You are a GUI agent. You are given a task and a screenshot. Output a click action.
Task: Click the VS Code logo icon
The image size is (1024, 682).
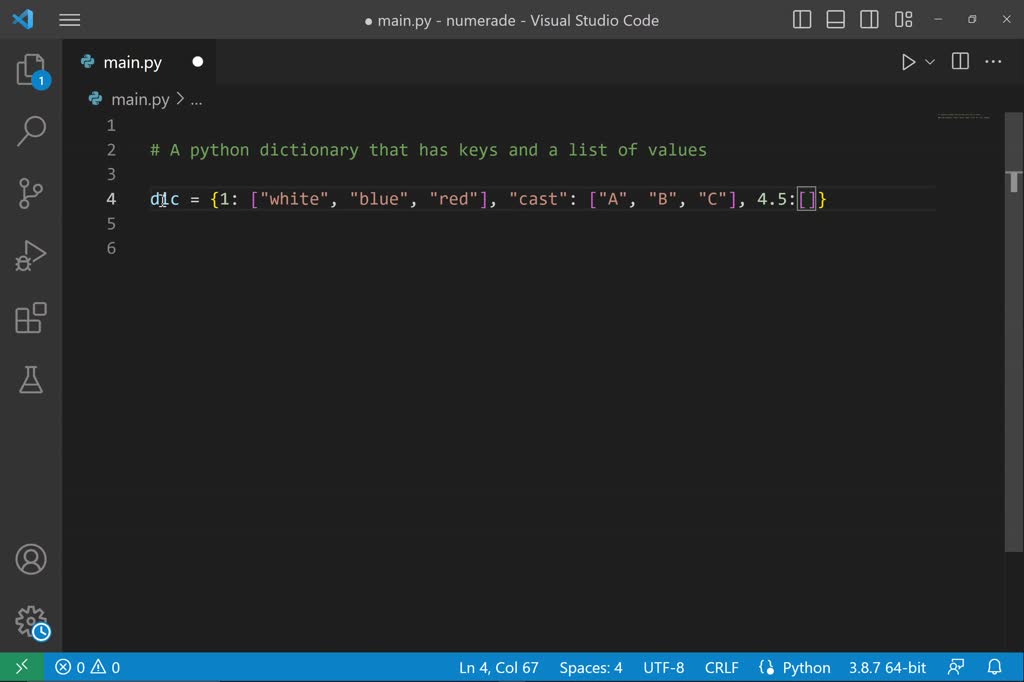(x=23, y=19)
